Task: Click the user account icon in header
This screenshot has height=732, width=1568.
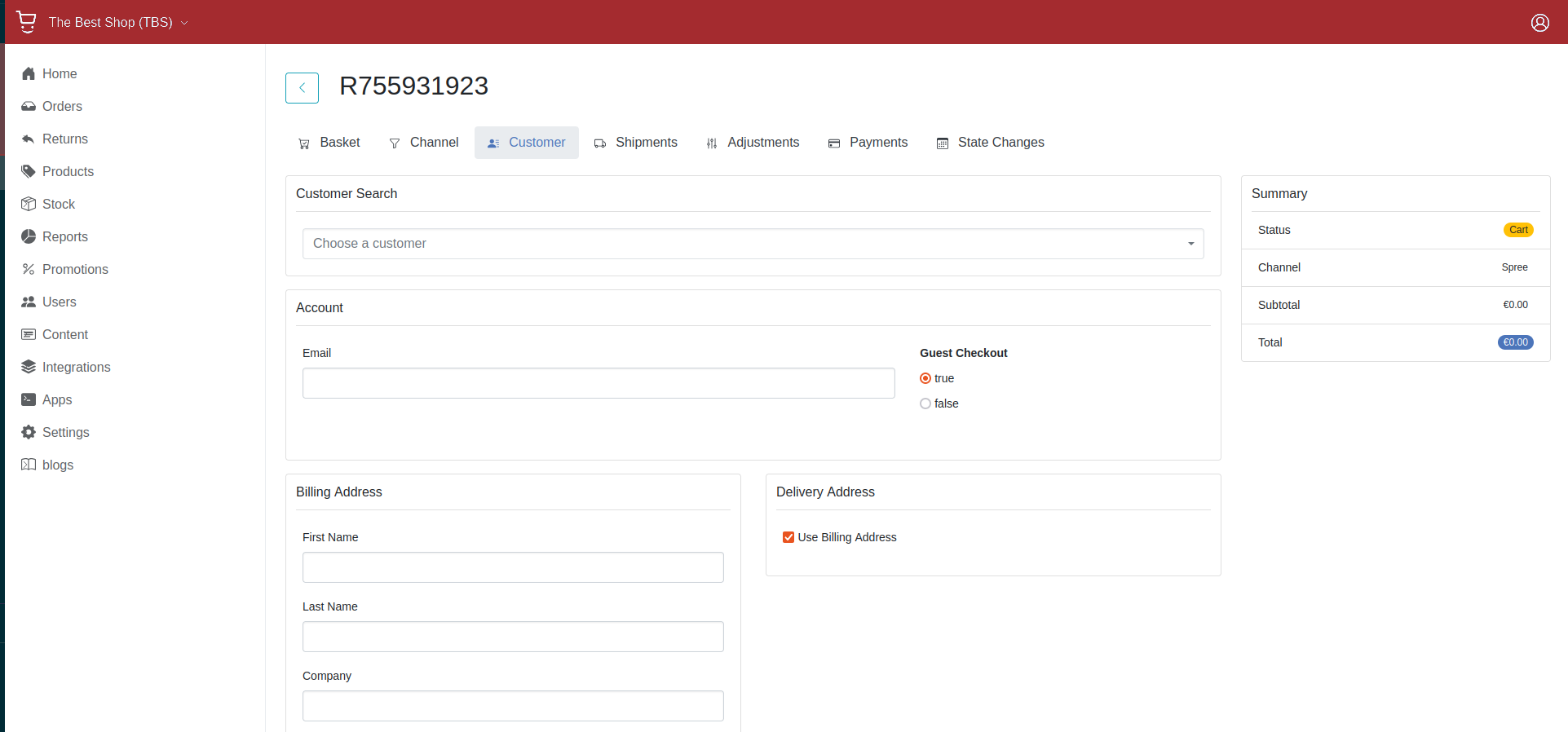Action: (1539, 23)
